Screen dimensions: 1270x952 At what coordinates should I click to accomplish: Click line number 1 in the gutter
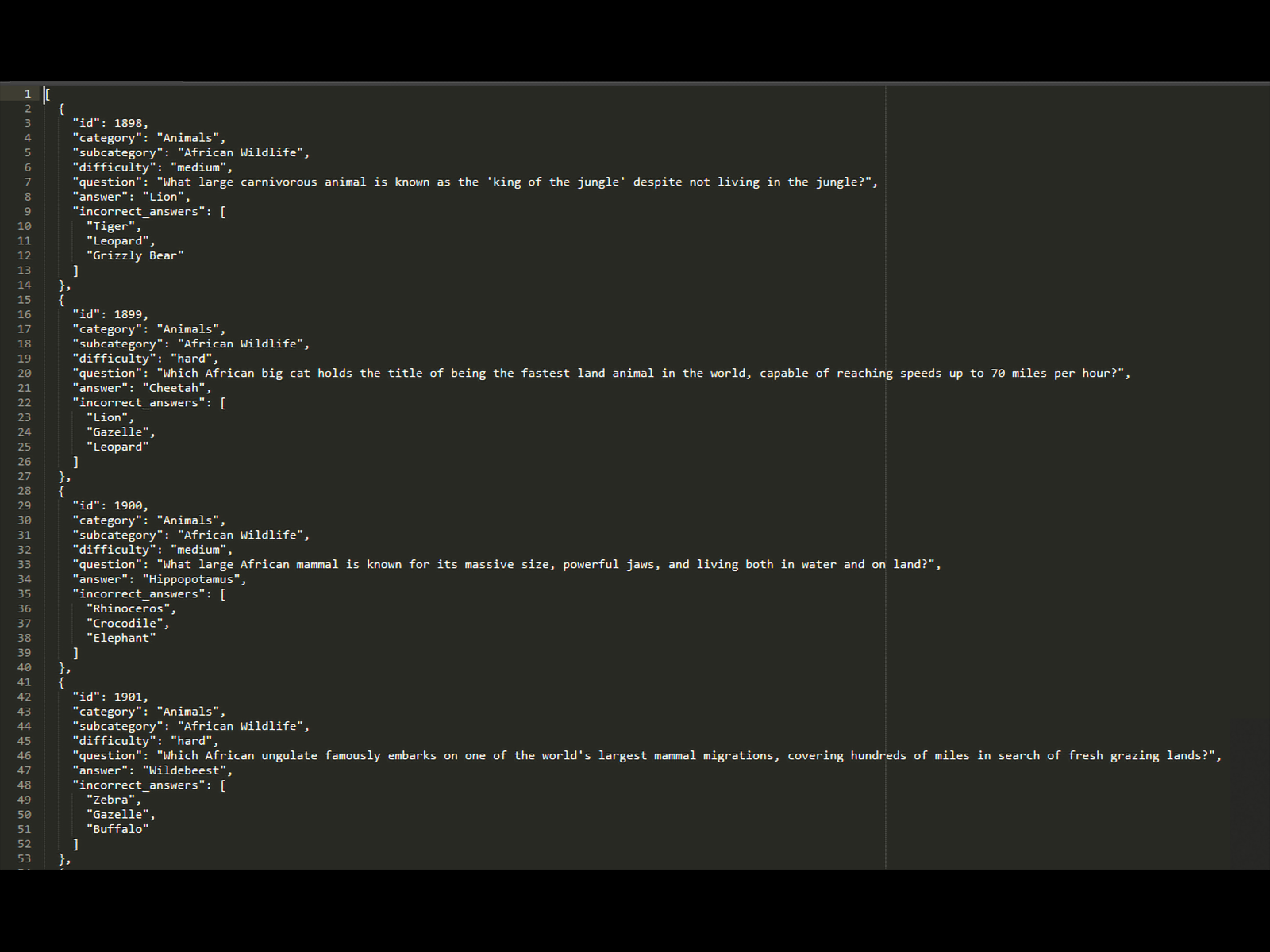28,94
